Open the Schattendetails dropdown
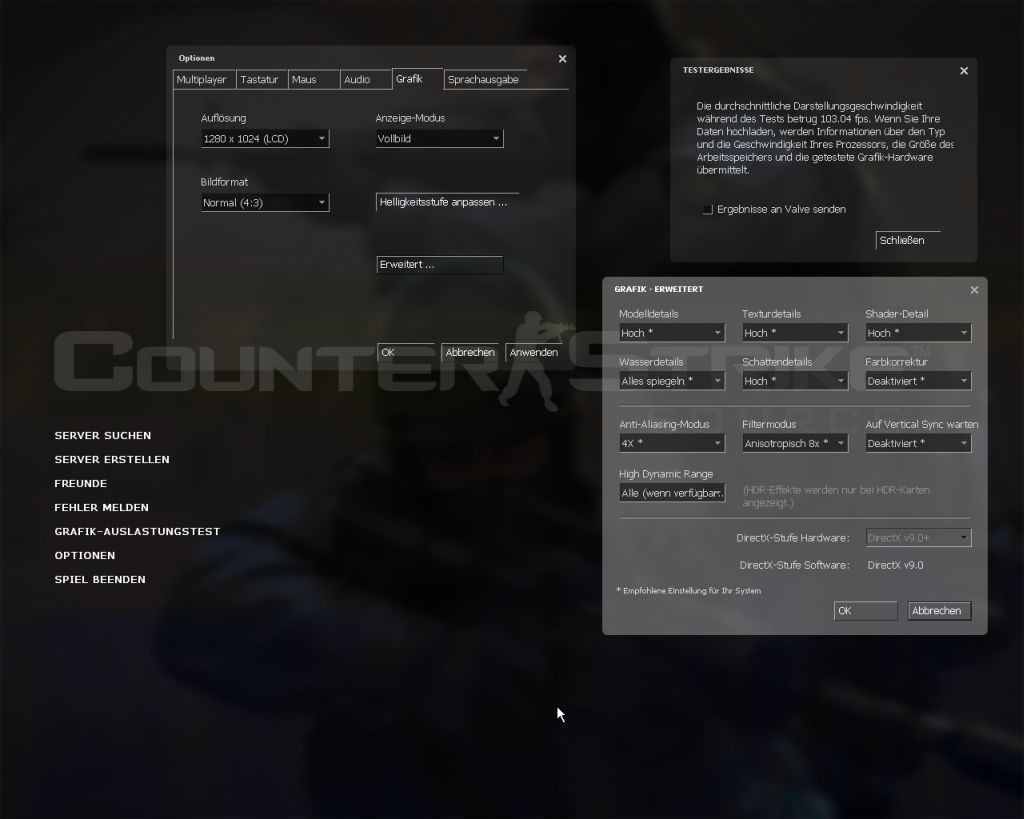The height and width of the screenshot is (819, 1024). coord(795,381)
